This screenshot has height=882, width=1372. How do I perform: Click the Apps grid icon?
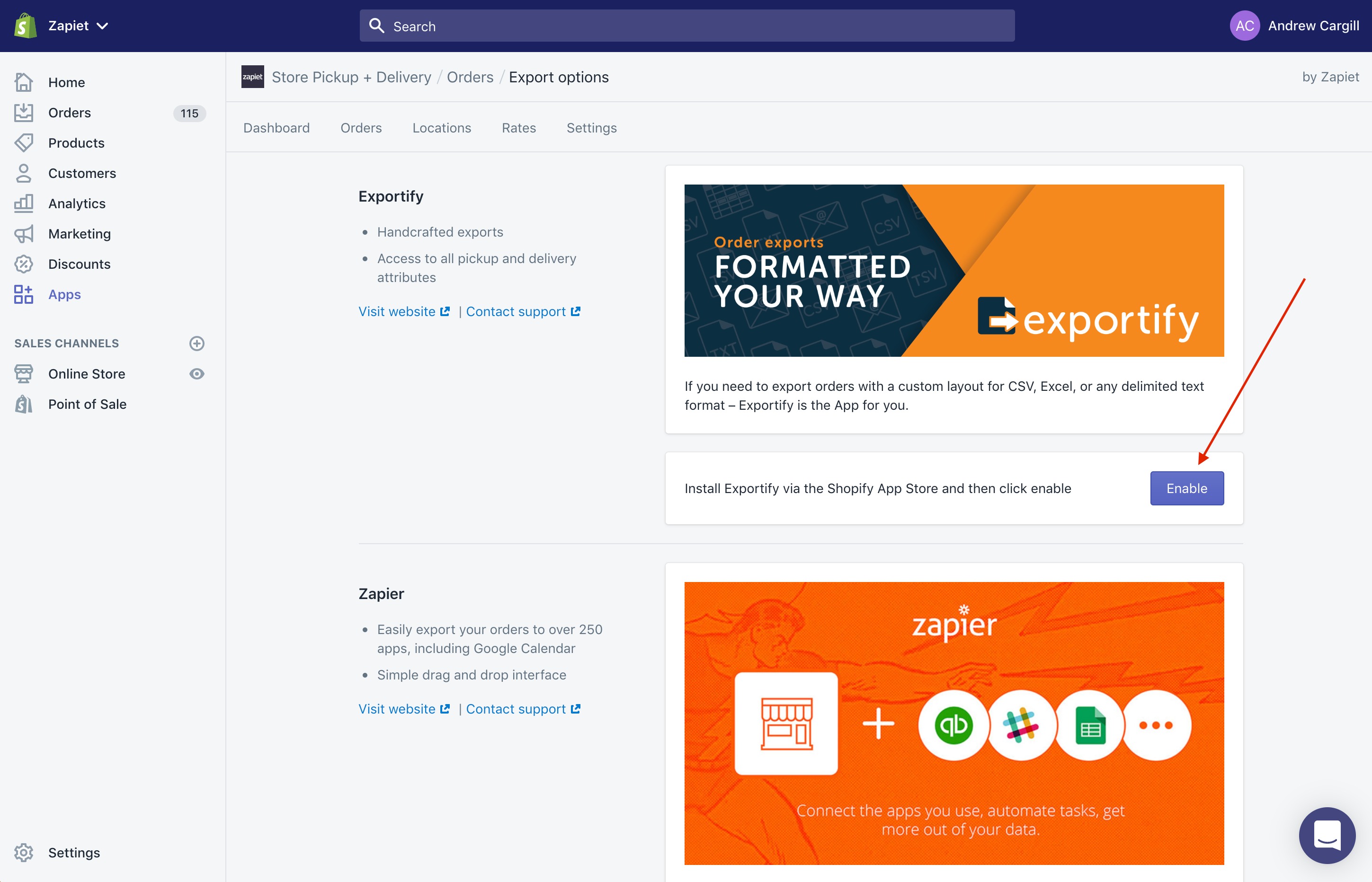pyautogui.click(x=24, y=294)
